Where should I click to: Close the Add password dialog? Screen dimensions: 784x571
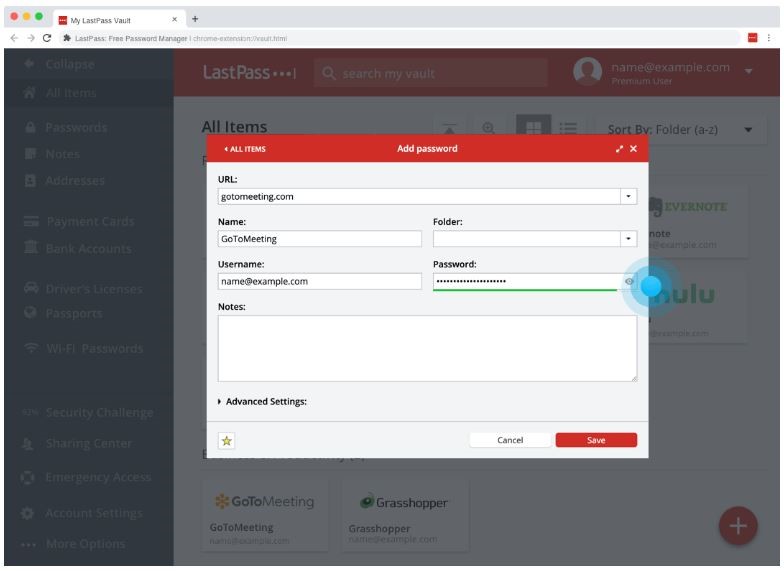click(633, 149)
